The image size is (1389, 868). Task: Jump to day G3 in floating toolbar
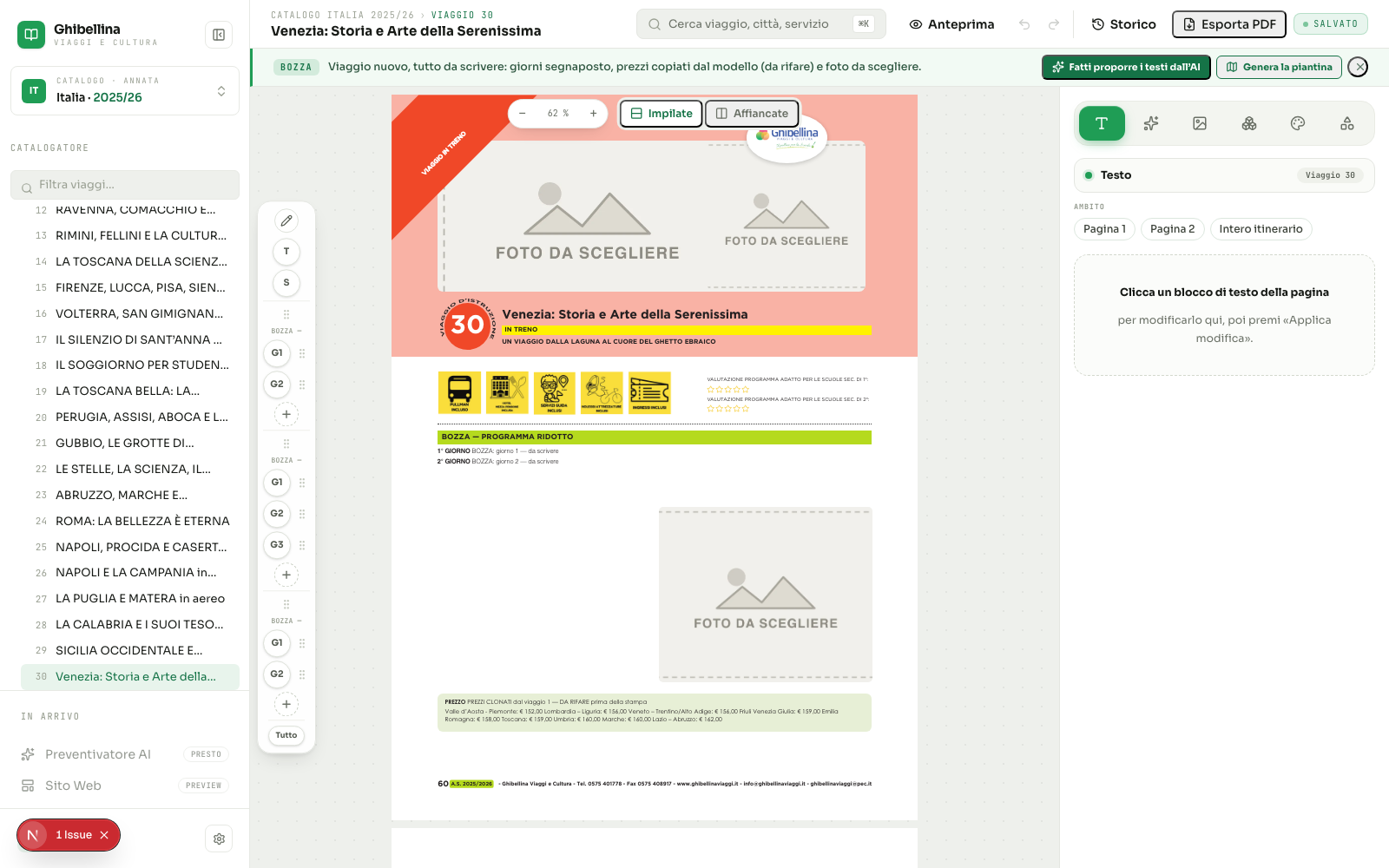click(x=277, y=545)
